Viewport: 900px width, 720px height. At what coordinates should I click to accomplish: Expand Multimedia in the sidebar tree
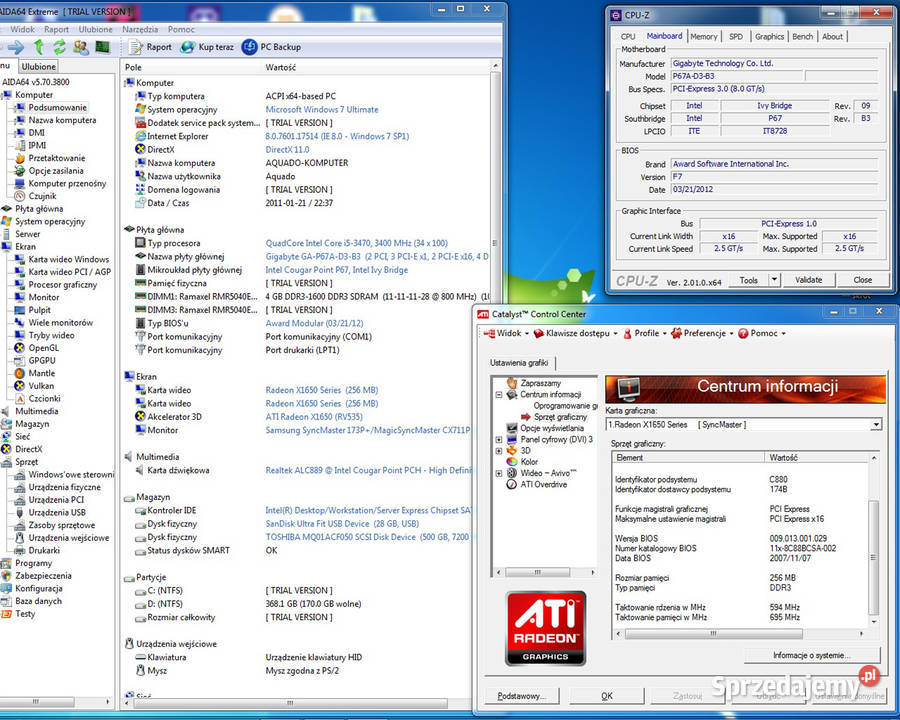click(x=37, y=411)
